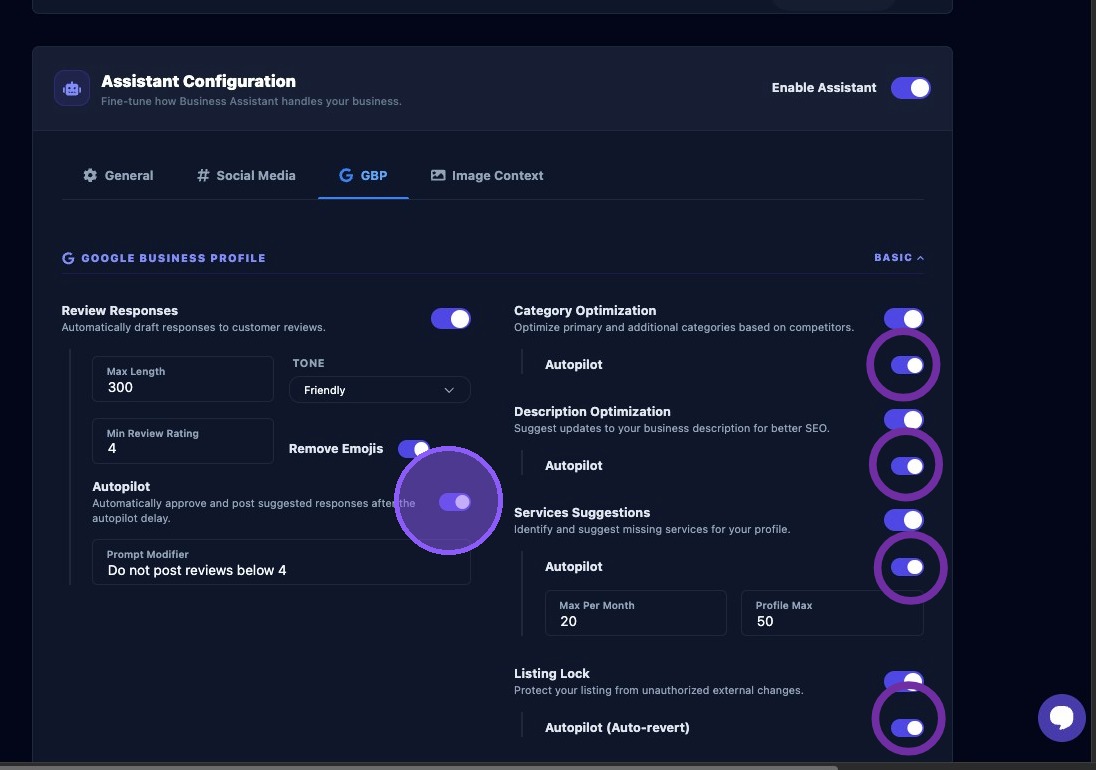Click the horizontal scrollbar at bottom
Screen dimensions: 1096x770
pos(419,767)
